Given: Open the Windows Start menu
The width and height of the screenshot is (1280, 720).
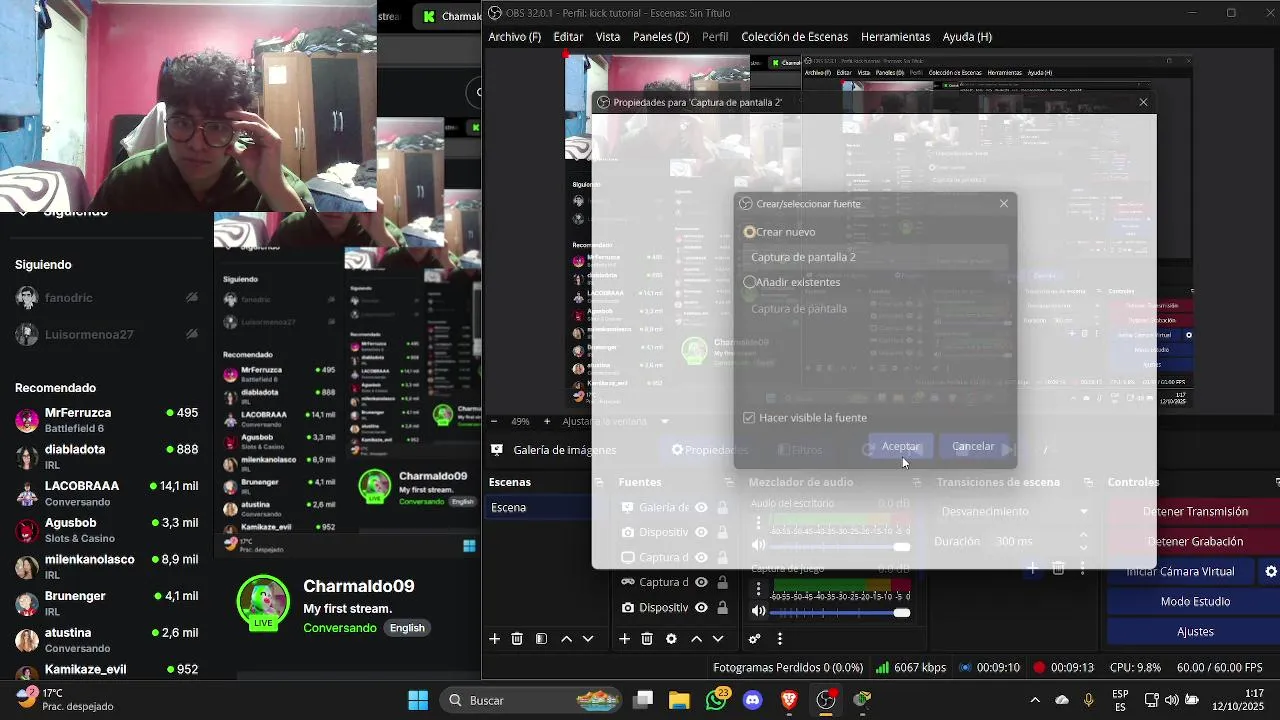Looking at the screenshot, I should point(418,700).
